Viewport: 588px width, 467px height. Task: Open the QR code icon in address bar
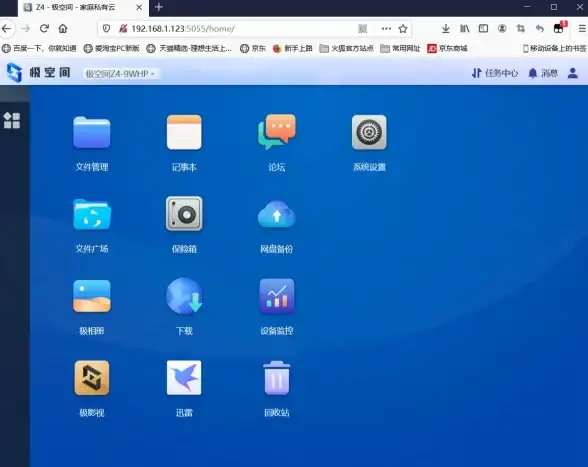coord(362,29)
